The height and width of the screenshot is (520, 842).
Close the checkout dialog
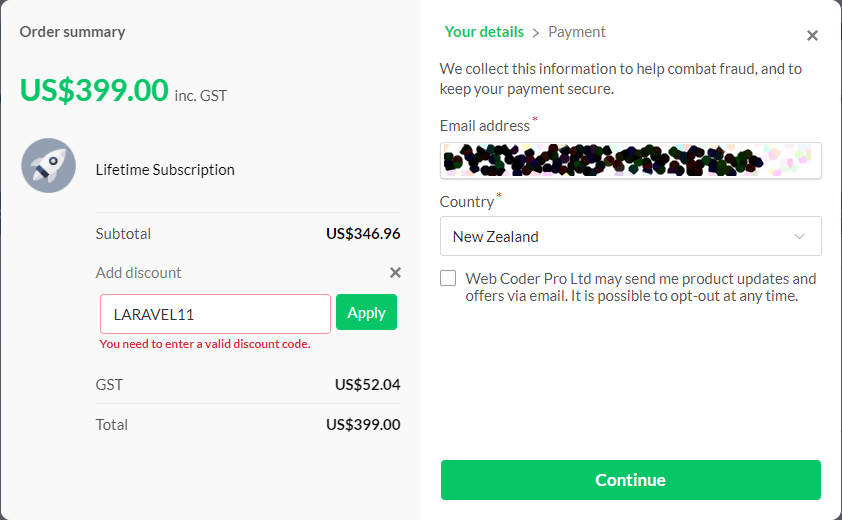coord(812,36)
